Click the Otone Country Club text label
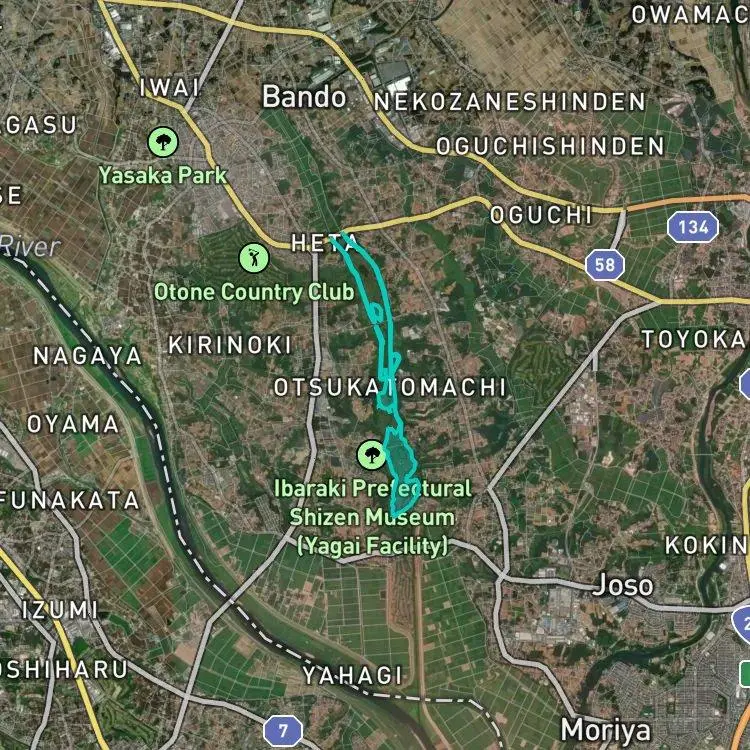This screenshot has height=750, width=750. click(x=254, y=292)
